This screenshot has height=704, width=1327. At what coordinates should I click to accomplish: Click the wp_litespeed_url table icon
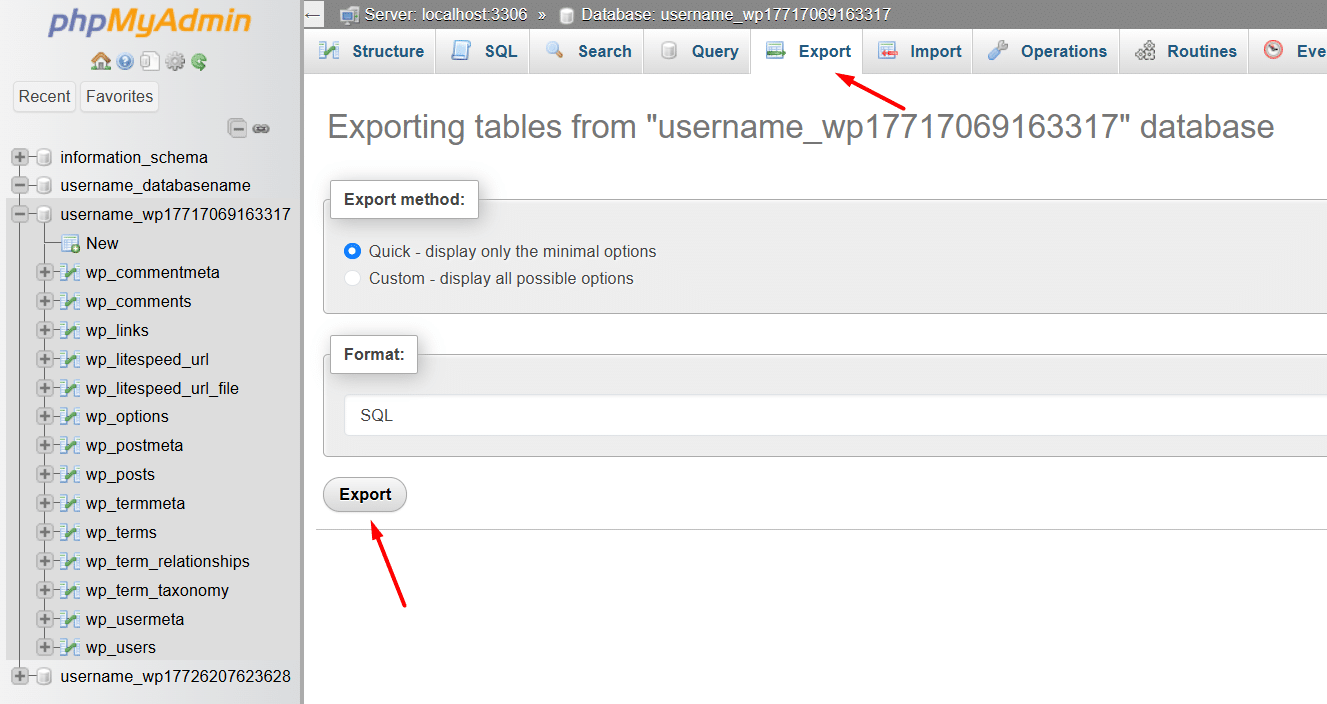[70, 359]
